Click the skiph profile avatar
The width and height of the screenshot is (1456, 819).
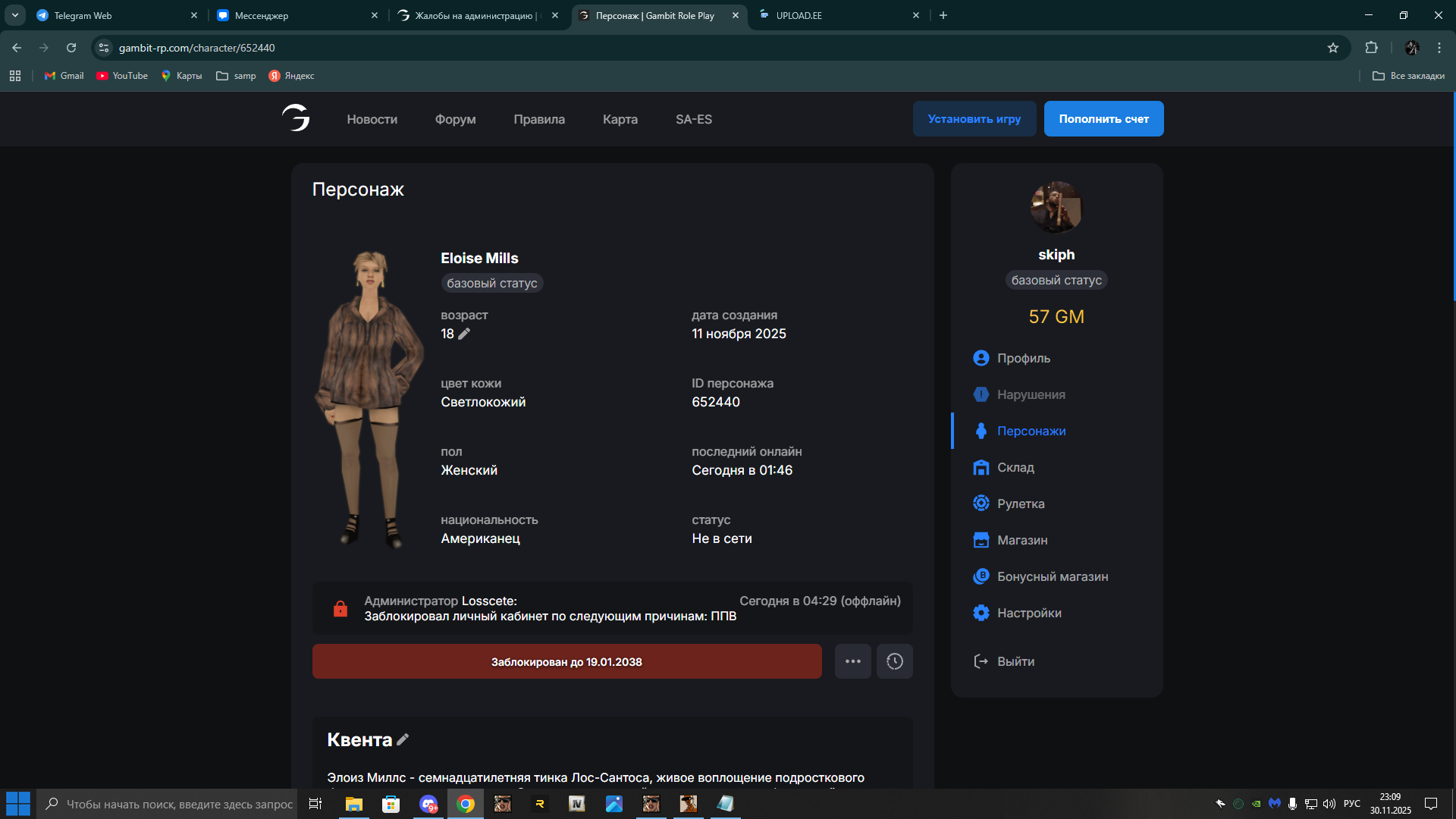coord(1056,206)
